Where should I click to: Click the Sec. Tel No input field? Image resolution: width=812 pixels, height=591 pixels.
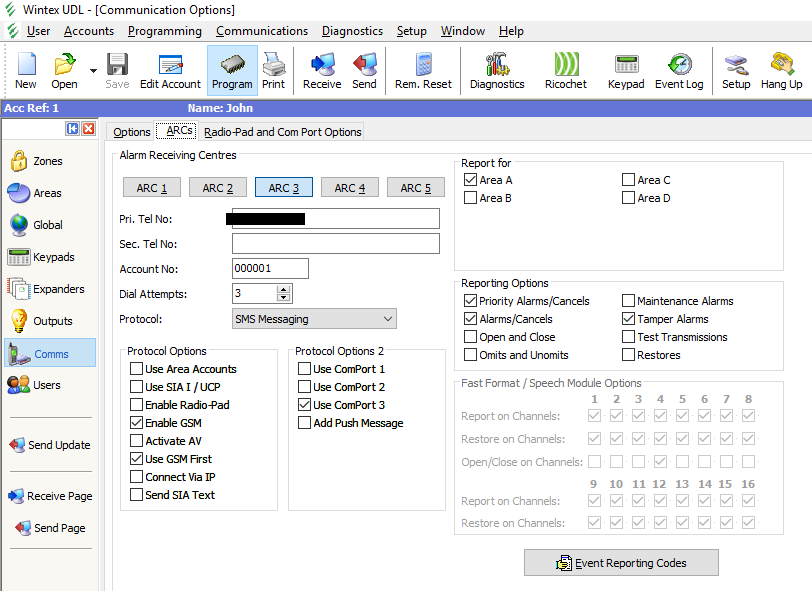pyautogui.click(x=336, y=243)
